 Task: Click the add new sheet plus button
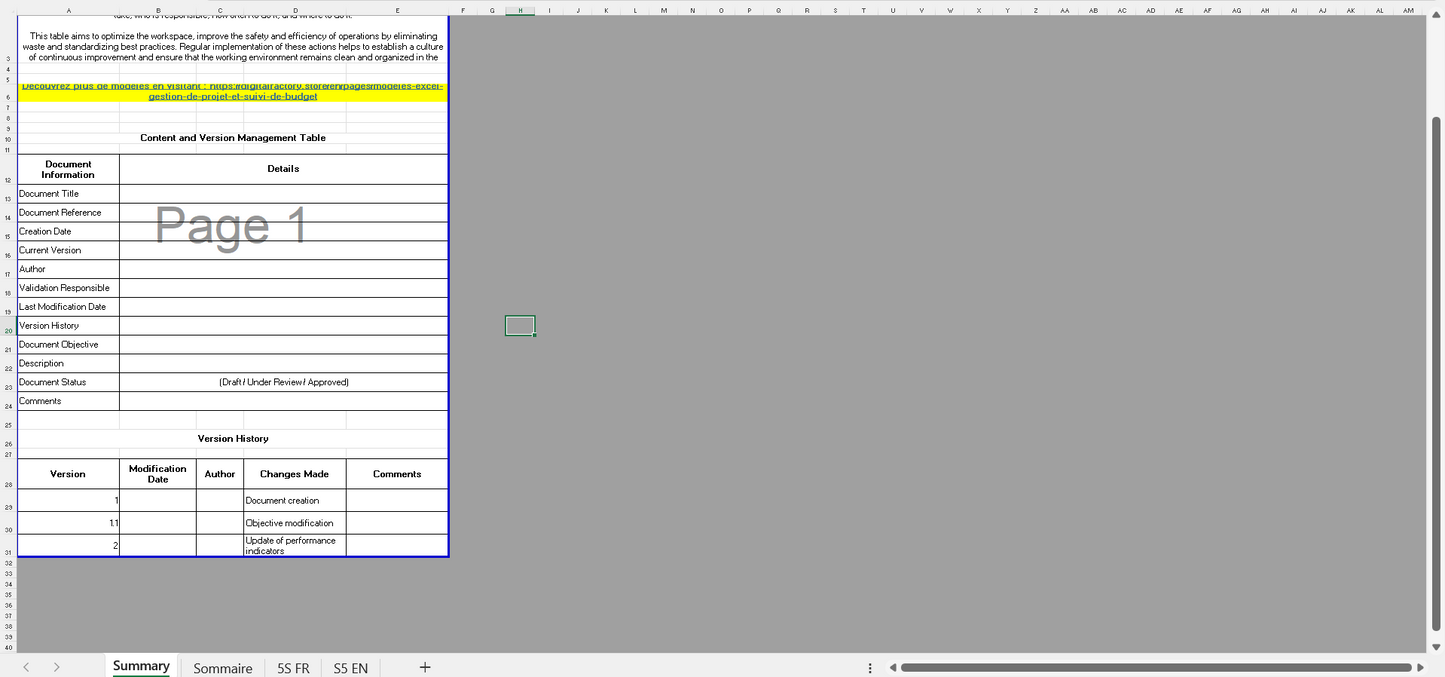[424, 667]
